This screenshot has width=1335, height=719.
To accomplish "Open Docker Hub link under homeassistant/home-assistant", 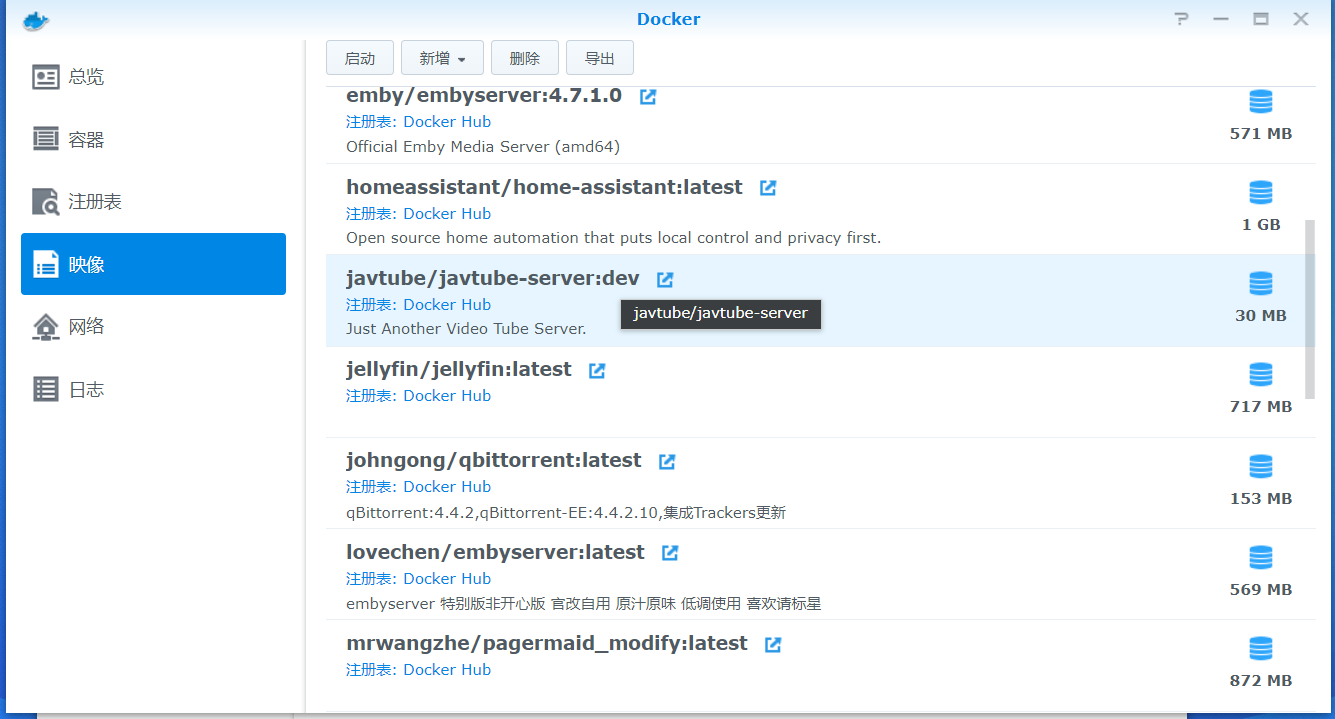I will click(x=447, y=214).
